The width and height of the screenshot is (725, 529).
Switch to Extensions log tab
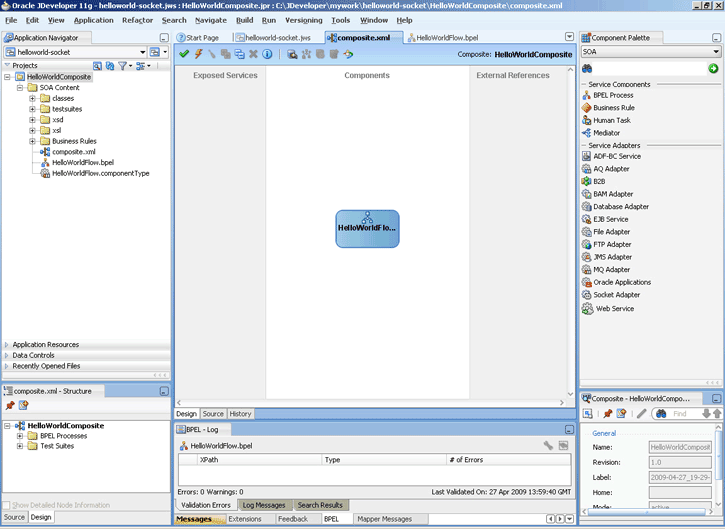pyautogui.click(x=245, y=519)
